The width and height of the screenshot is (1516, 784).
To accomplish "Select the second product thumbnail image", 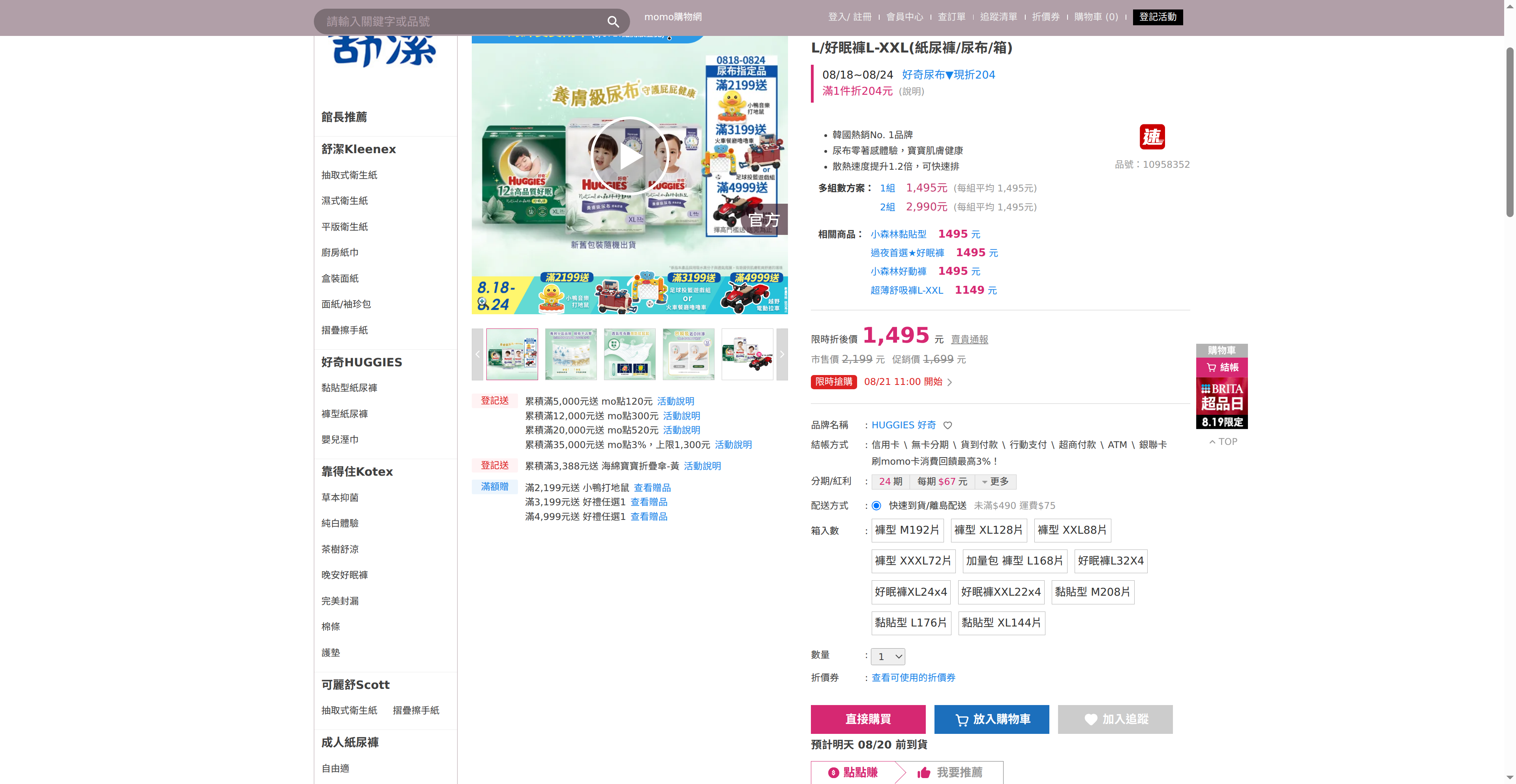I will click(x=571, y=354).
